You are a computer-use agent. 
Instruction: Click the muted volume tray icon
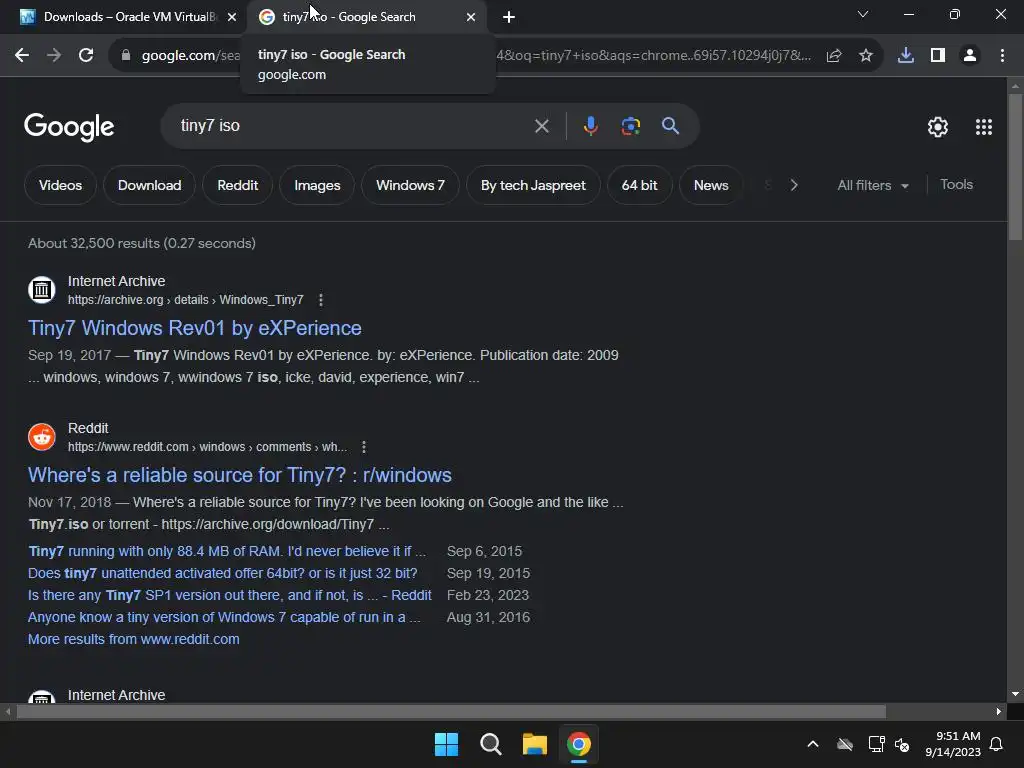click(x=903, y=744)
